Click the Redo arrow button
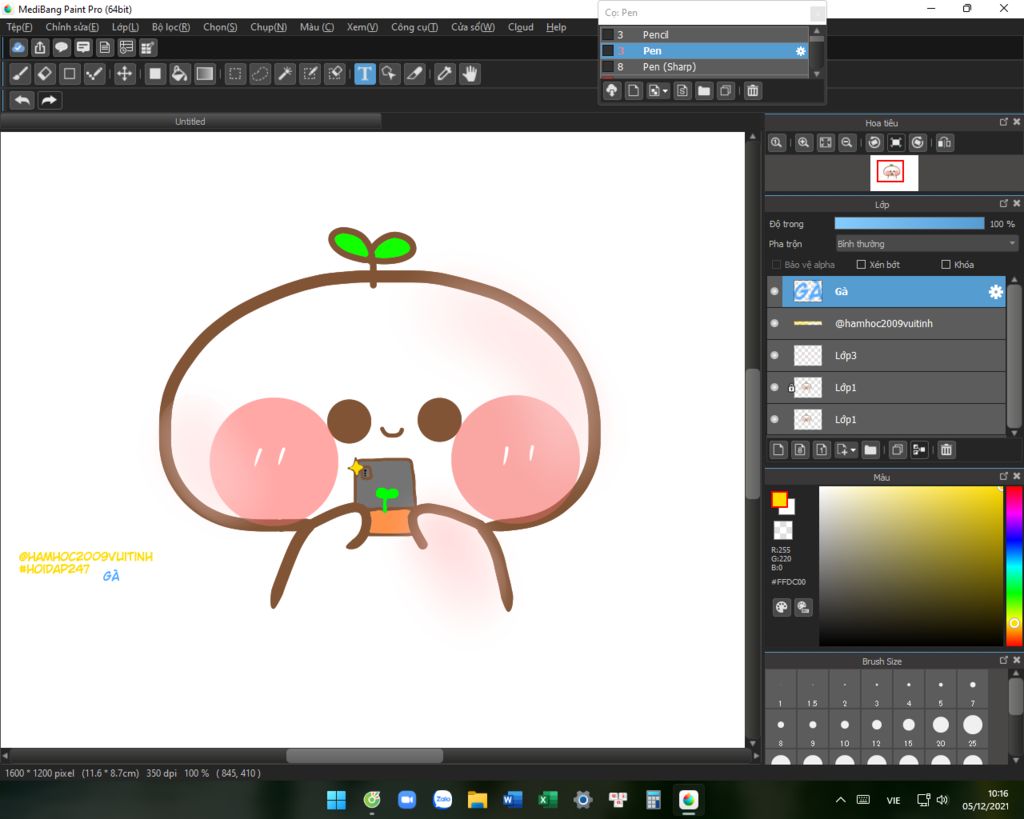1024x819 pixels. click(x=49, y=101)
